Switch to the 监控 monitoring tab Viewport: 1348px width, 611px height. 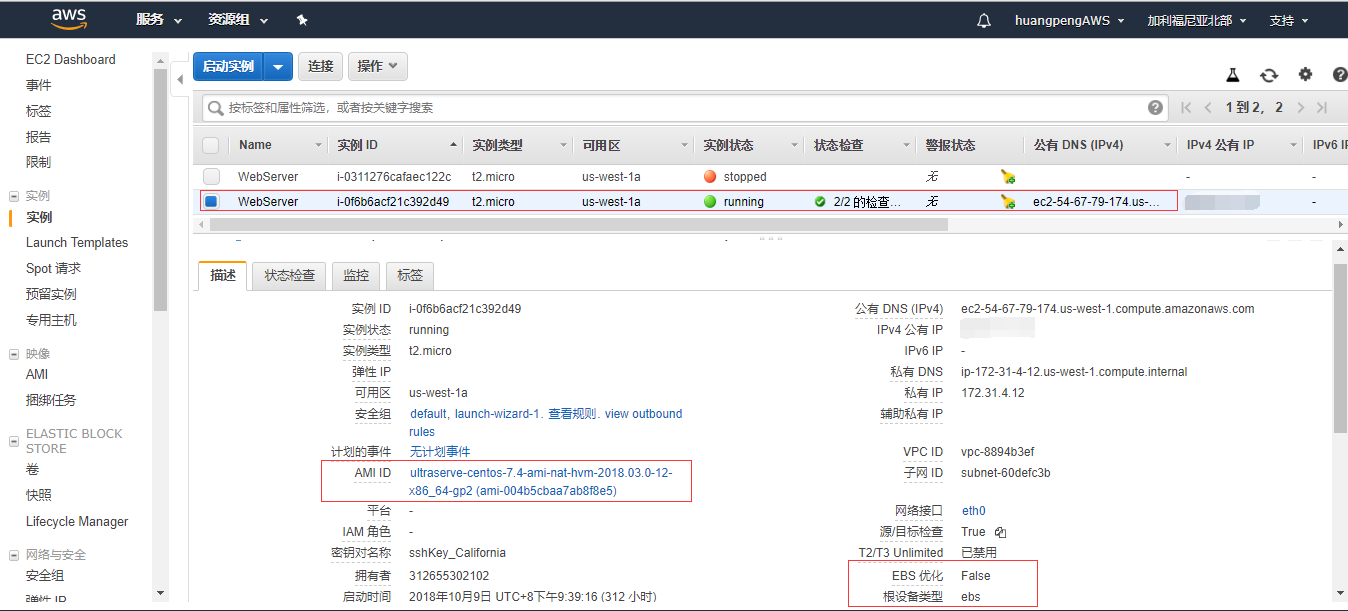(x=356, y=276)
